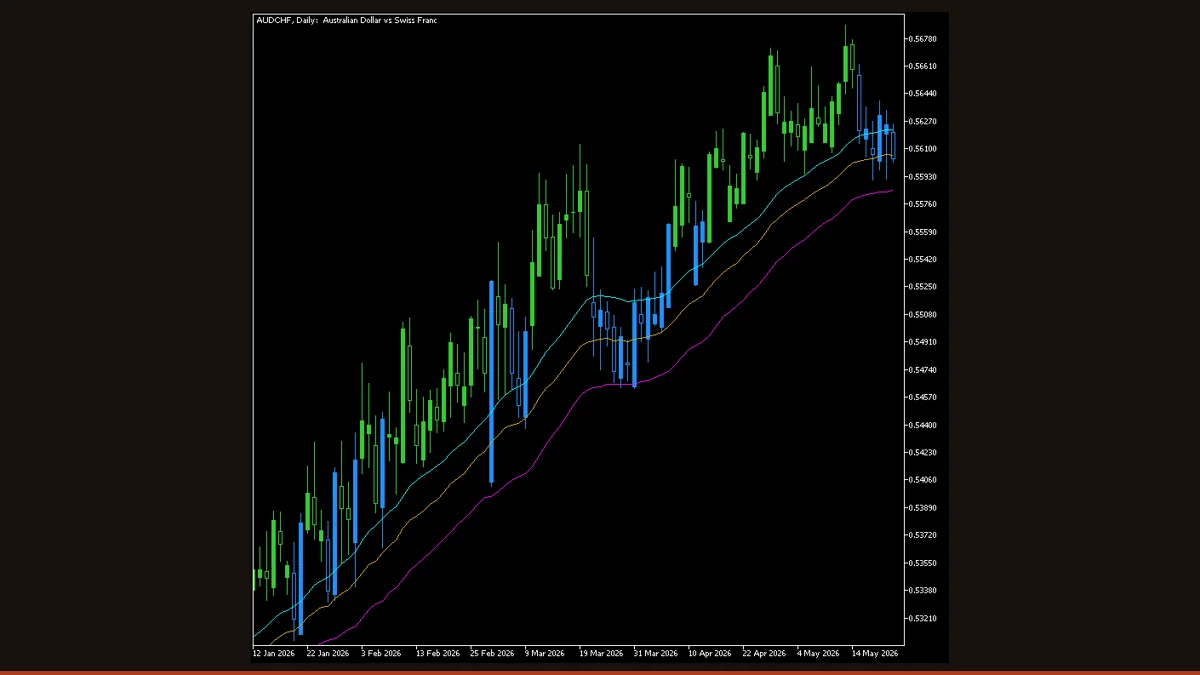
Task: Select price level 0.55760
Action: (x=923, y=204)
